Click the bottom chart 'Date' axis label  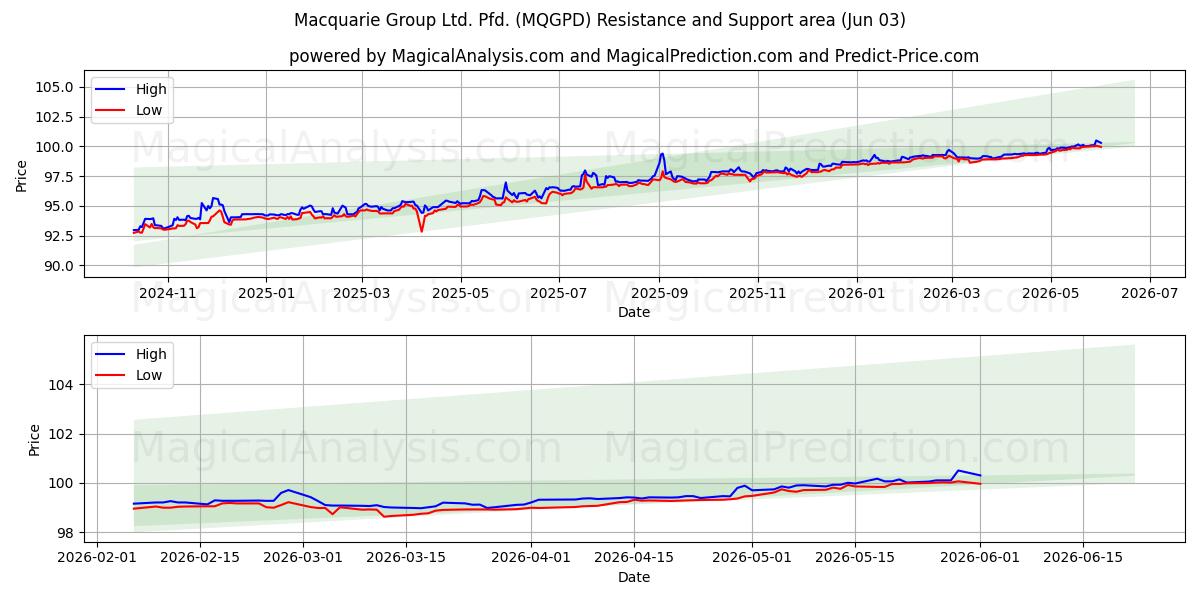pos(634,577)
